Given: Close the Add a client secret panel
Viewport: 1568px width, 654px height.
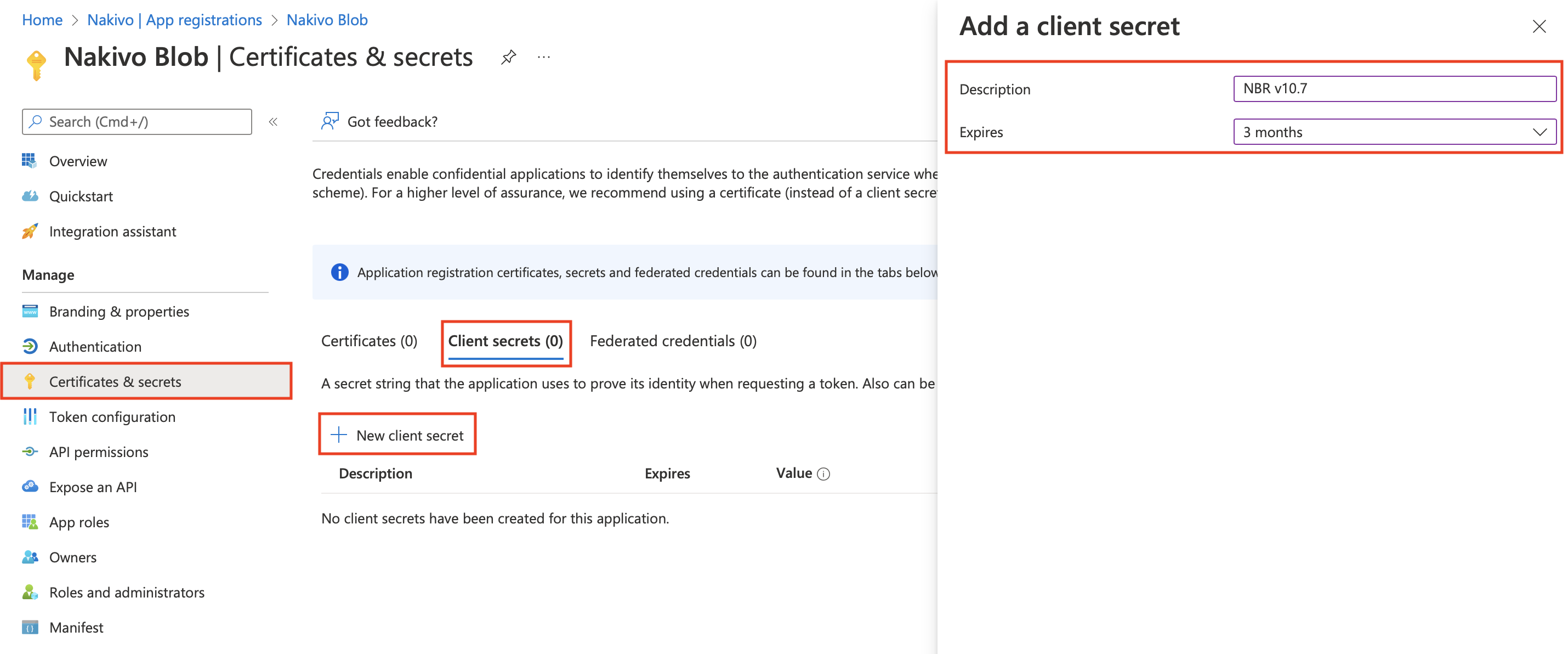Looking at the screenshot, I should [1538, 27].
